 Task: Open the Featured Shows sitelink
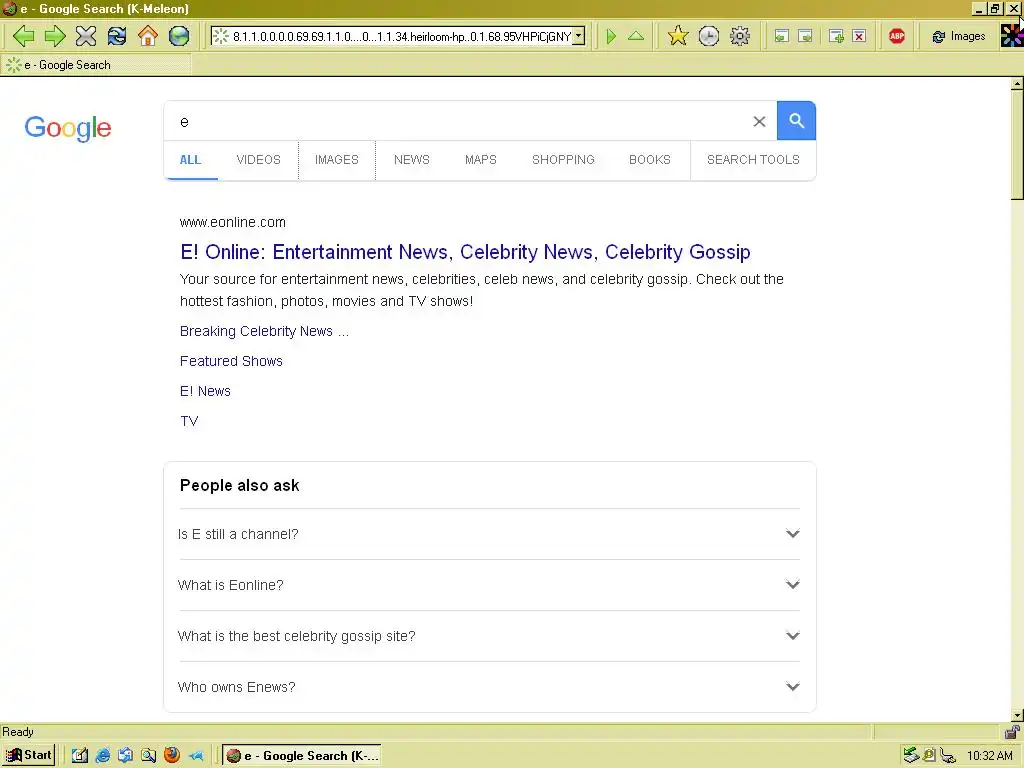coord(231,361)
